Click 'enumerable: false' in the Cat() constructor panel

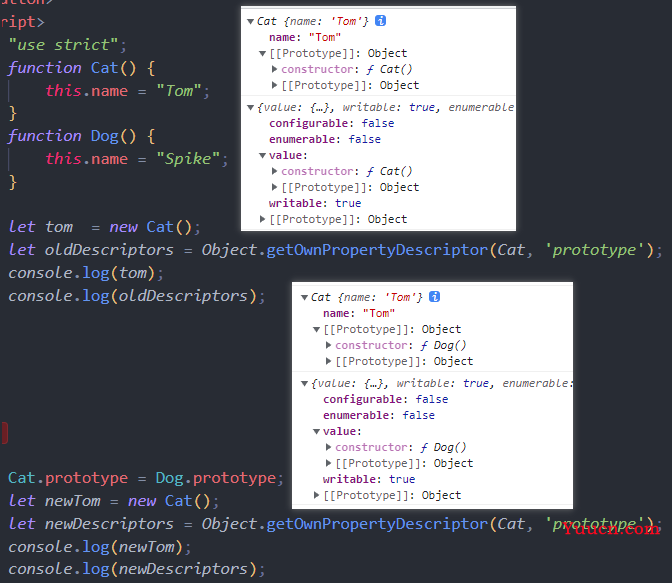(325, 139)
